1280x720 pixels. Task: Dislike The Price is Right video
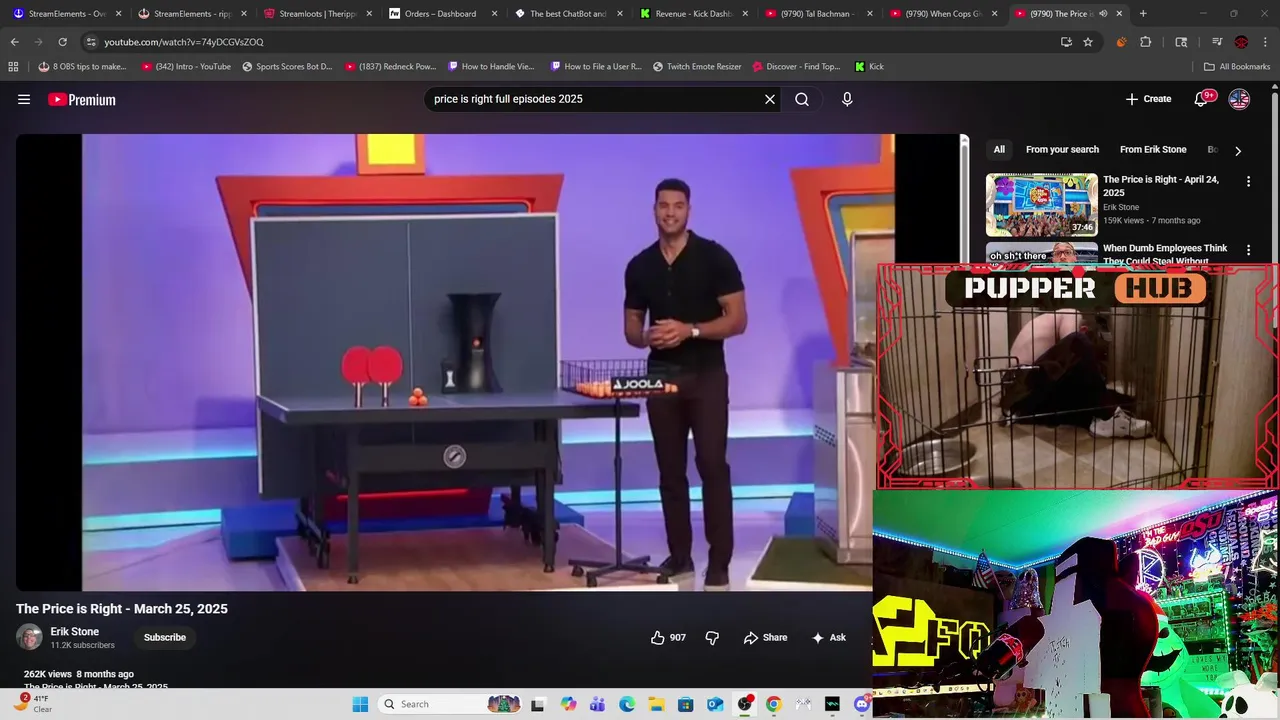click(712, 637)
